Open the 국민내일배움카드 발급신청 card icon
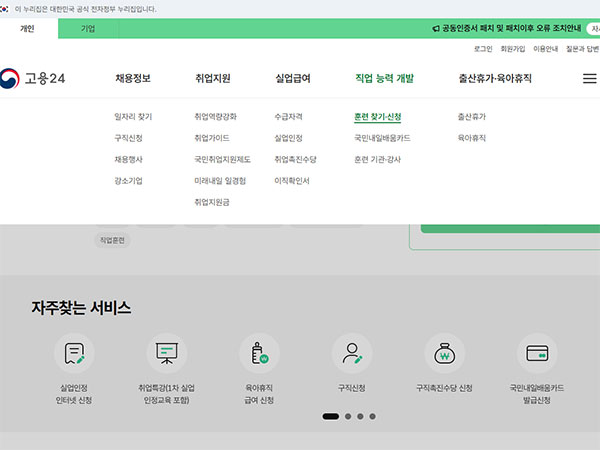Viewport: 600px width, 450px height. 537,353
